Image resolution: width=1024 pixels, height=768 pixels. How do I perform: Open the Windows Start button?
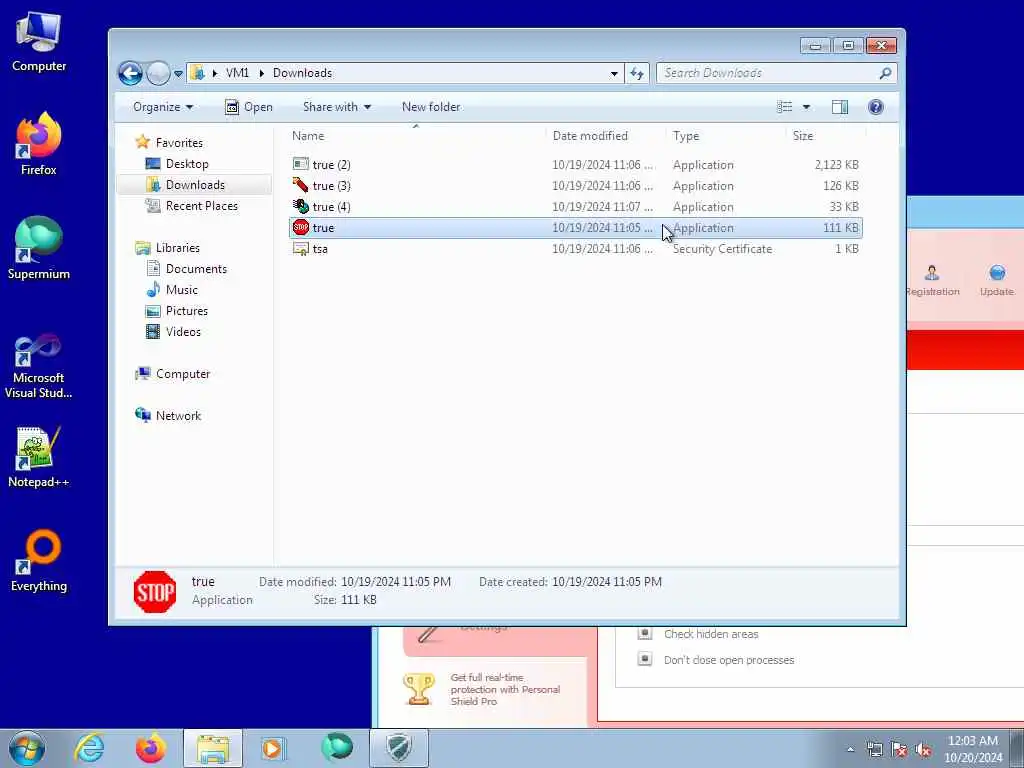pyautogui.click(x=26, y=748)
